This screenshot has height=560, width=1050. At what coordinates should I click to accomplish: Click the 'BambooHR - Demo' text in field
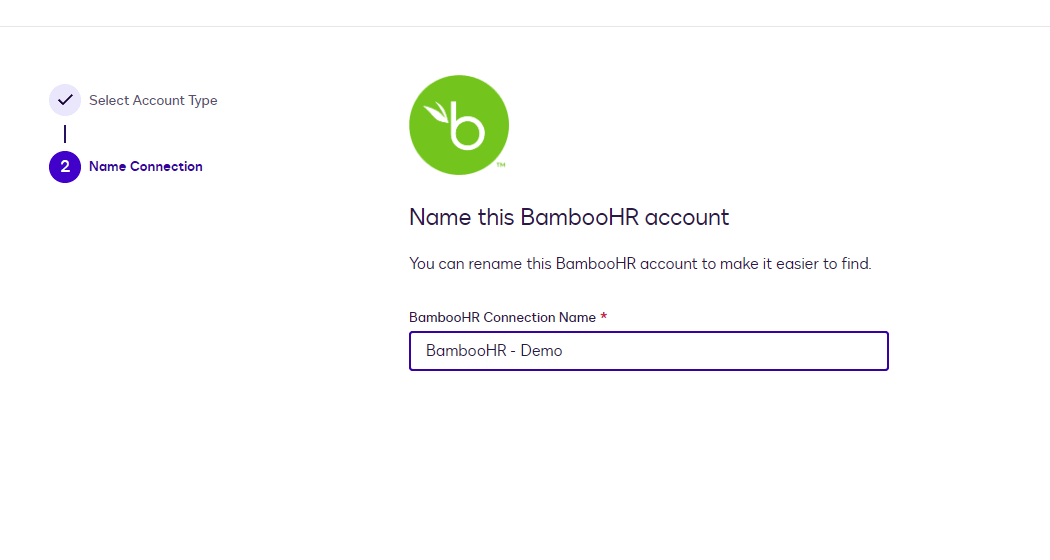[x=494, y=351]
